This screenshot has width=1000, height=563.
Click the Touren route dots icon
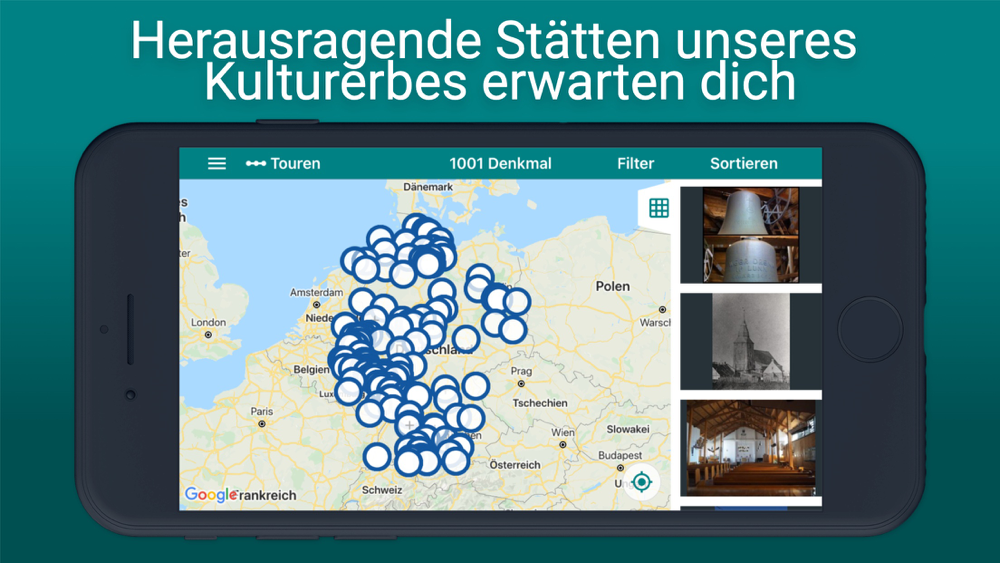pyautogui.click(x=256, y=163)
